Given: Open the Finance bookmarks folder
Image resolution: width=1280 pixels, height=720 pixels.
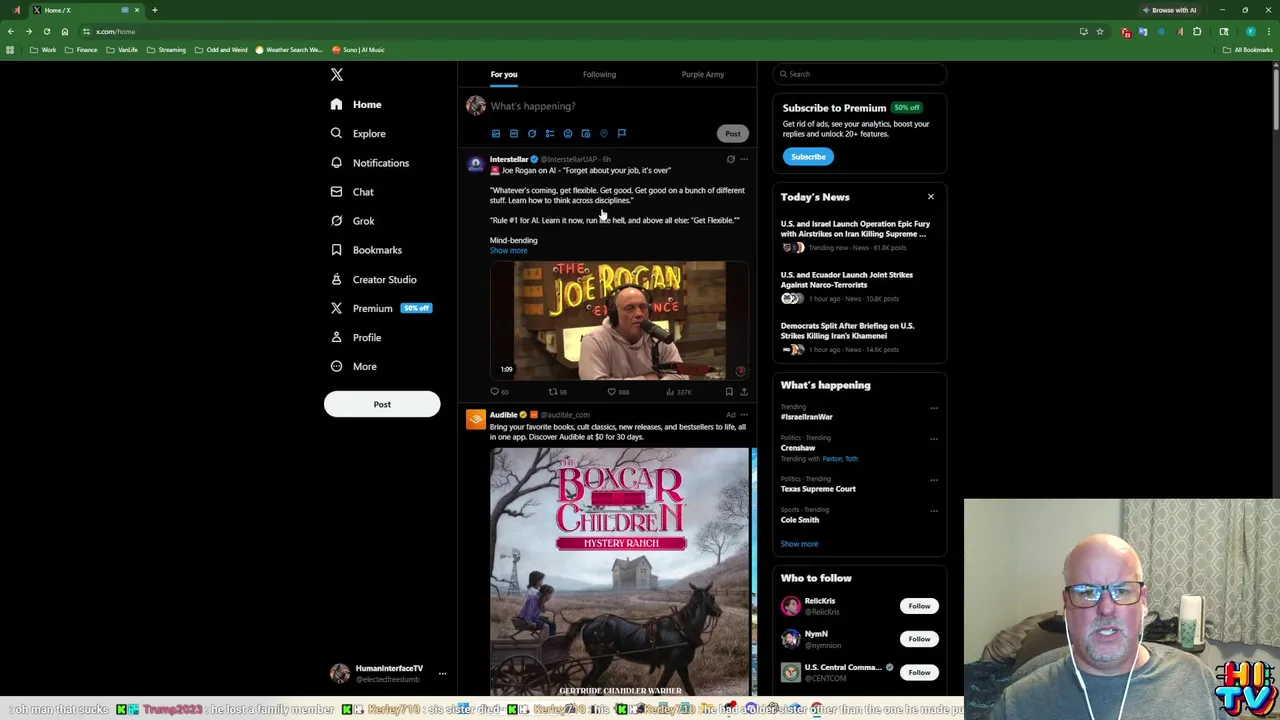Looking at the screenshot, I should pos(82,50).
